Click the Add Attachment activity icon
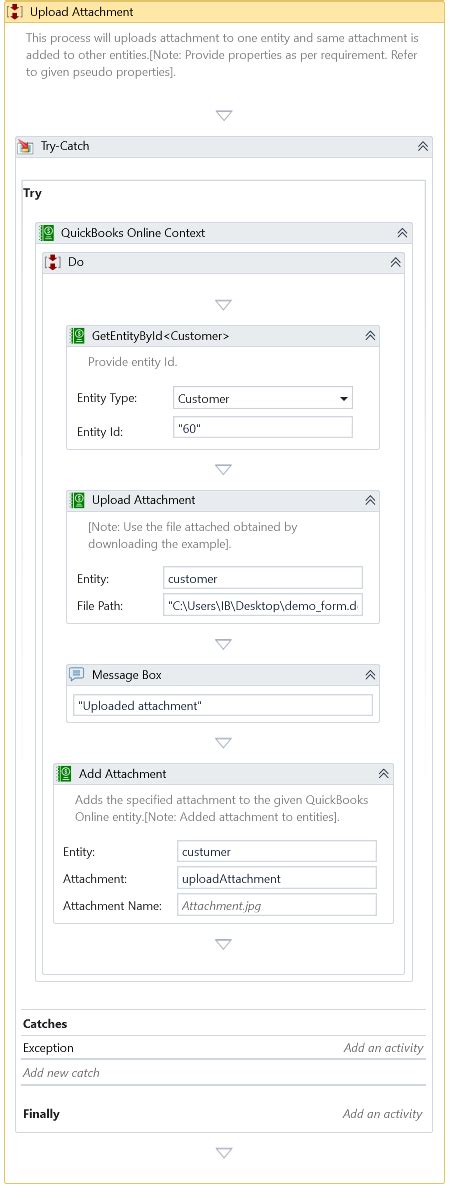 (x=65, y=774)
